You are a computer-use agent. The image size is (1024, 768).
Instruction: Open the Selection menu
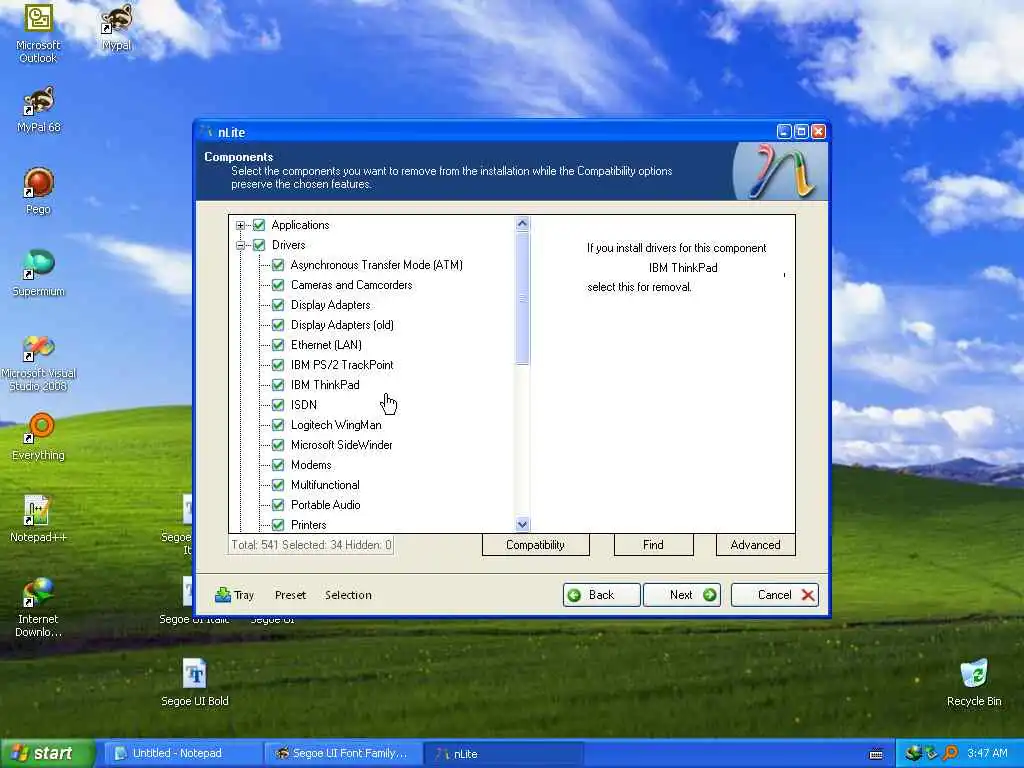[x=348, y=595]
